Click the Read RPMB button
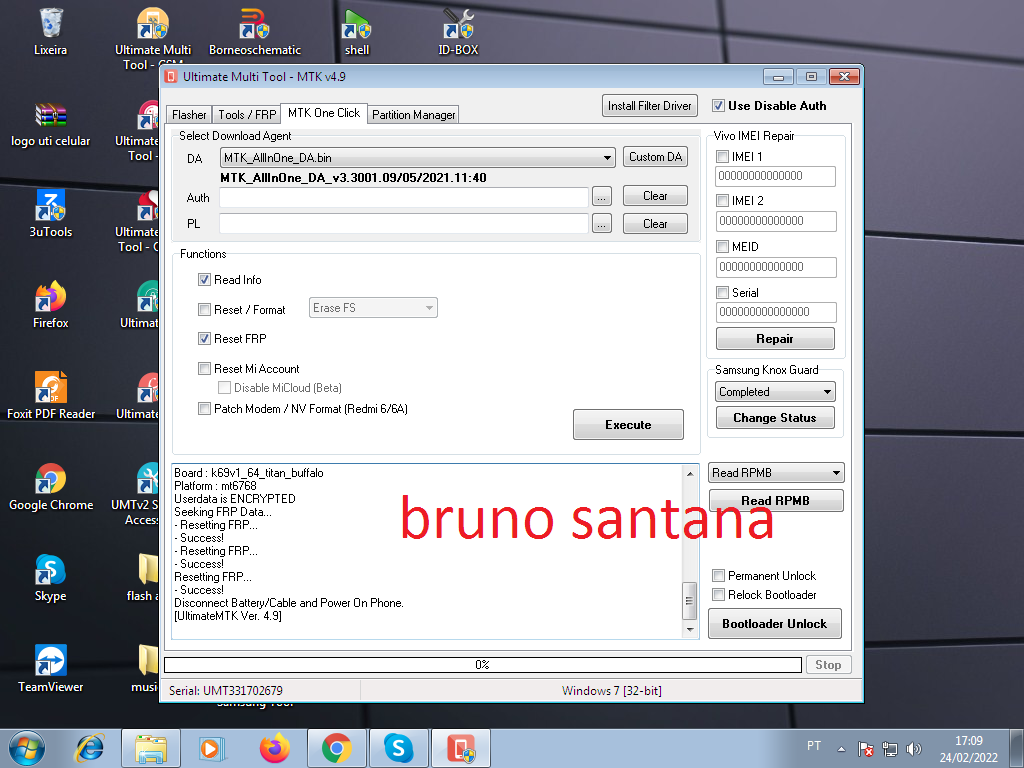This screenshot has width=1024, height=768. click(776, 501)
